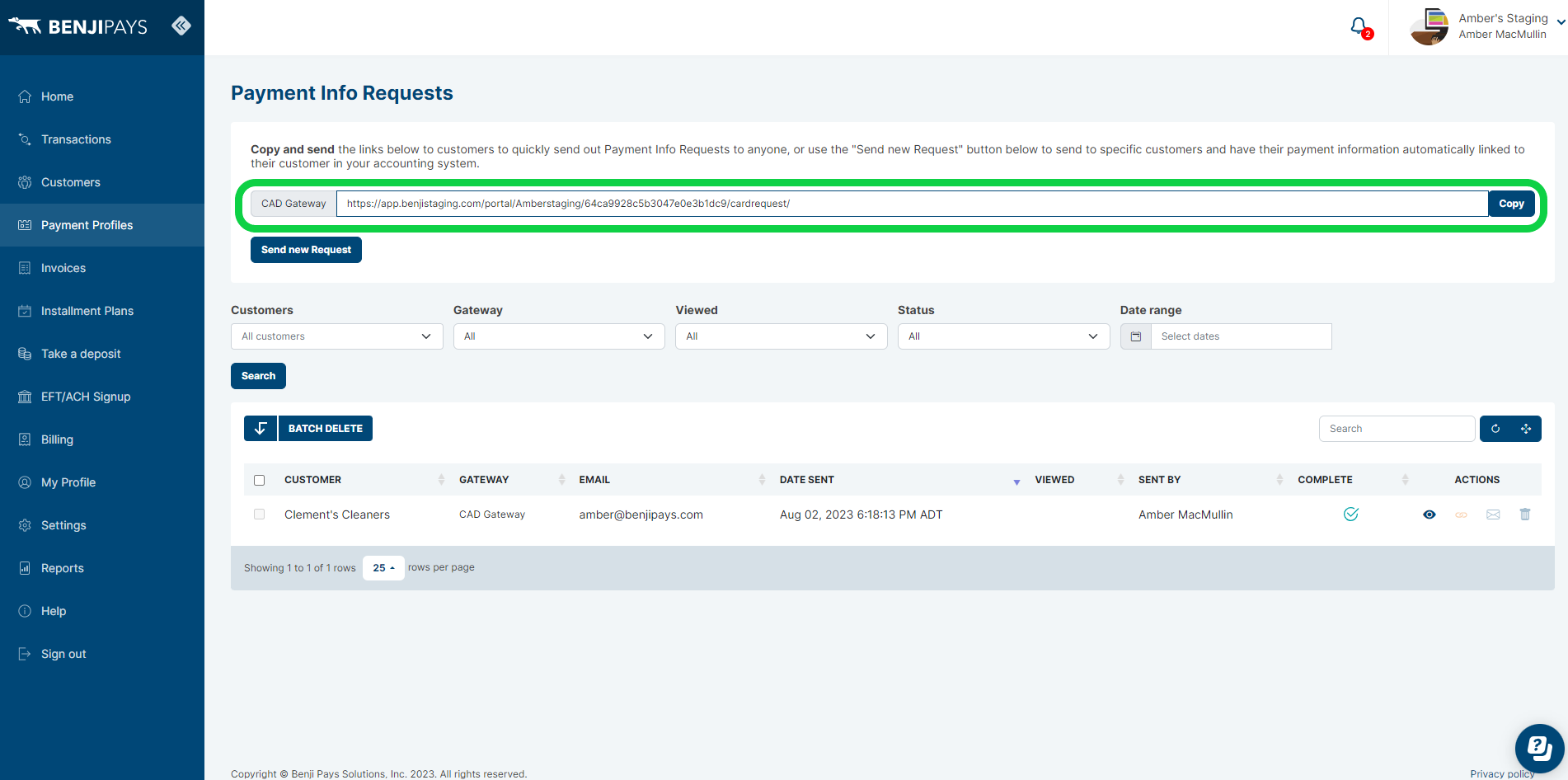Open the help chat widget
Screen dimensions: 1568x780
pyautogui.click(x=1540, y=749)
